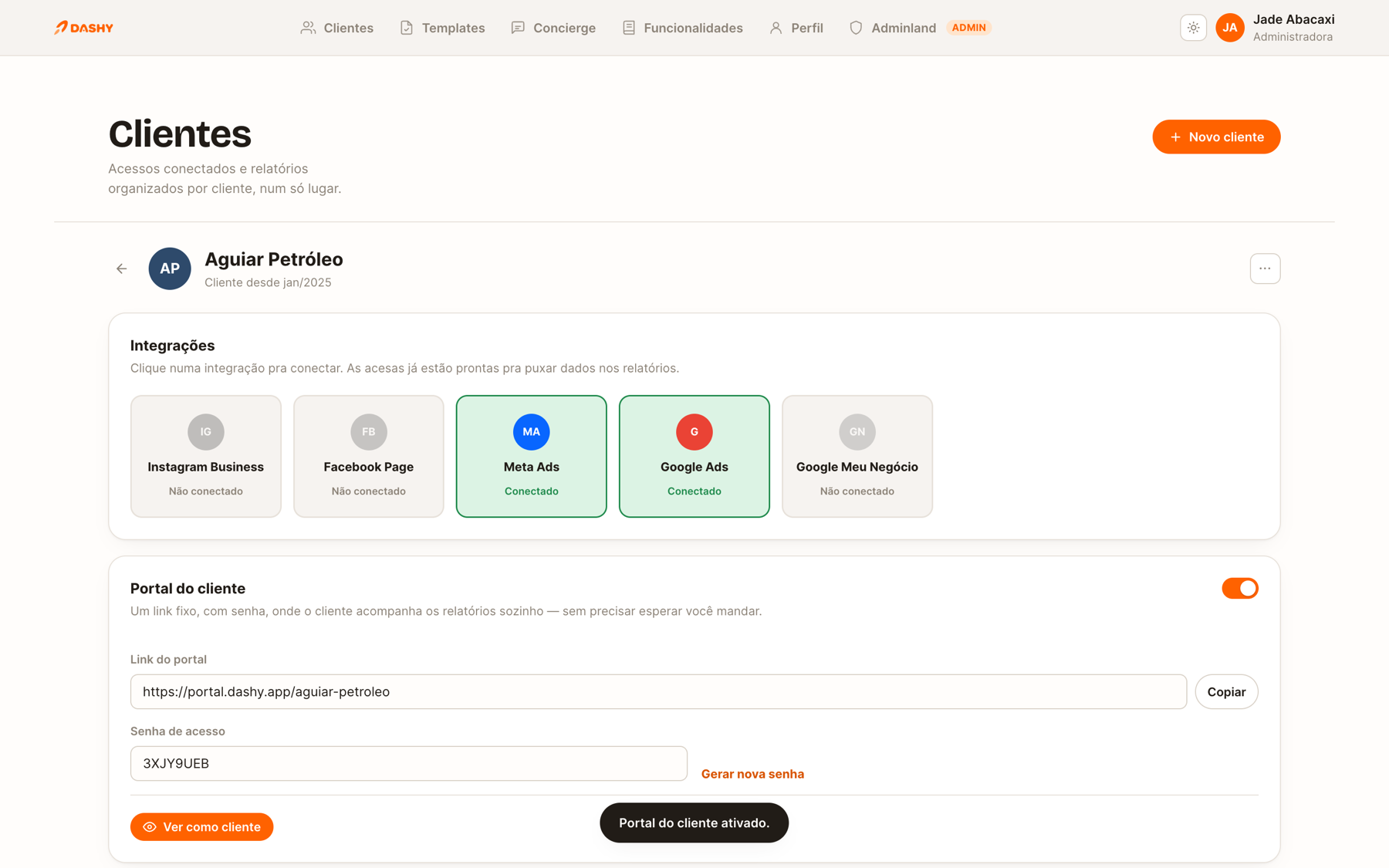Open Adminland section
The width and height of the screenshot is (1389, 868).
(x=893, y=28)
